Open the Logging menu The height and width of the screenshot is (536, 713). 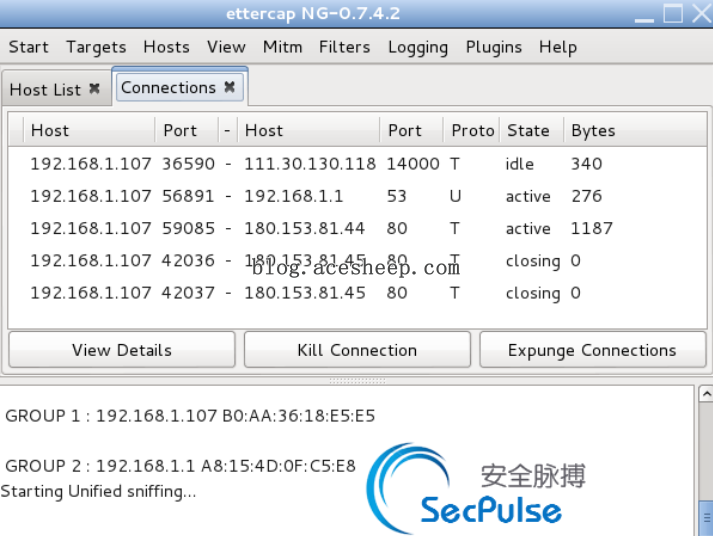tap(418, 47)
